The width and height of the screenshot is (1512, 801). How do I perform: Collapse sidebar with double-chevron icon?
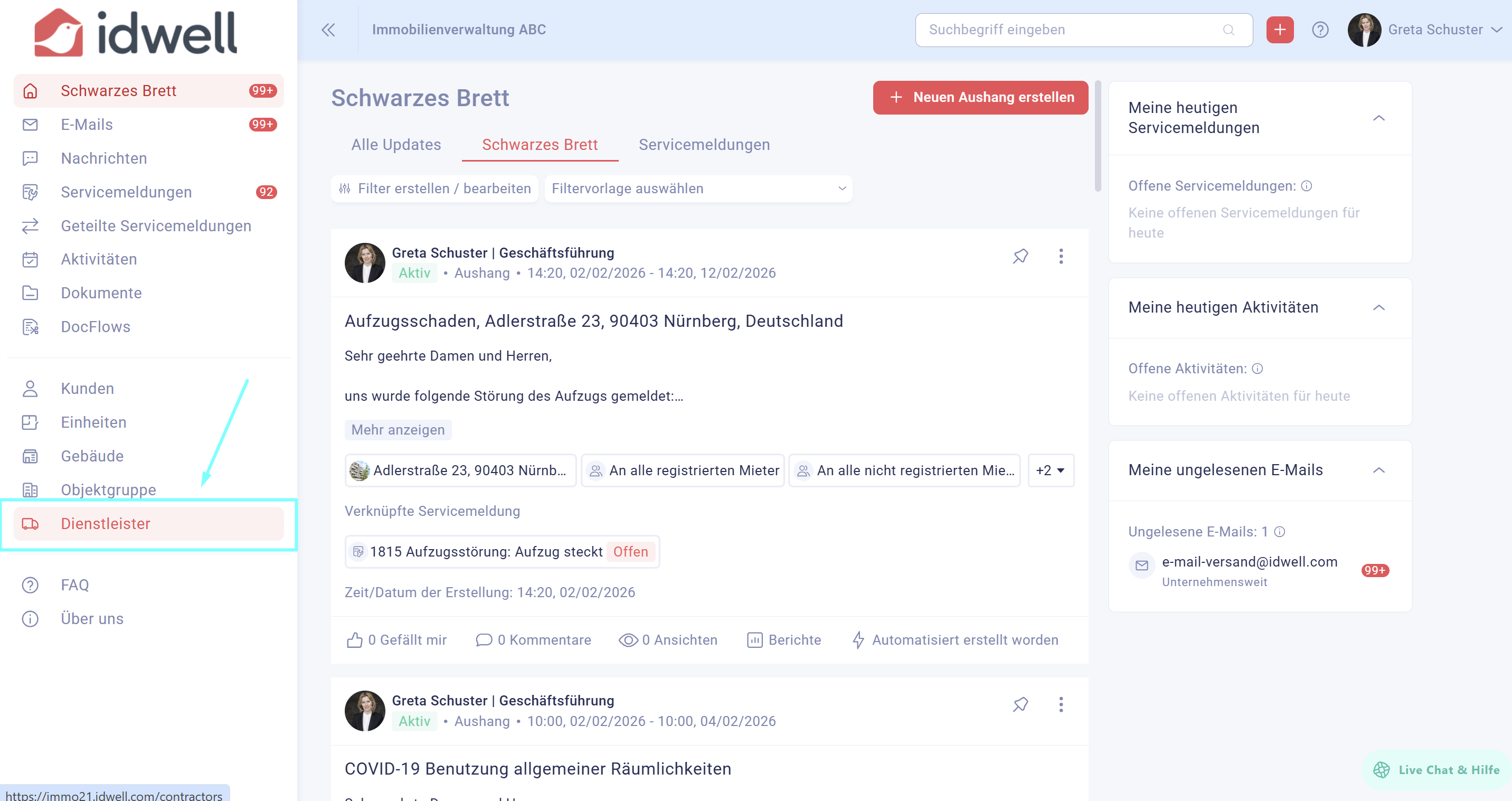(328, 30)
